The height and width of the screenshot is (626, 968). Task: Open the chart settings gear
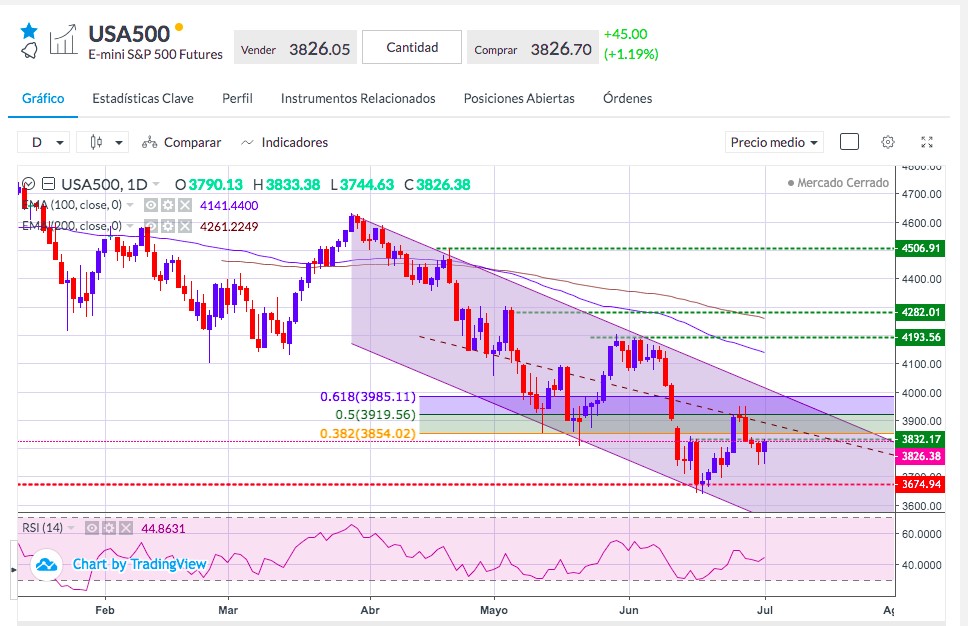tap(888, 142)
